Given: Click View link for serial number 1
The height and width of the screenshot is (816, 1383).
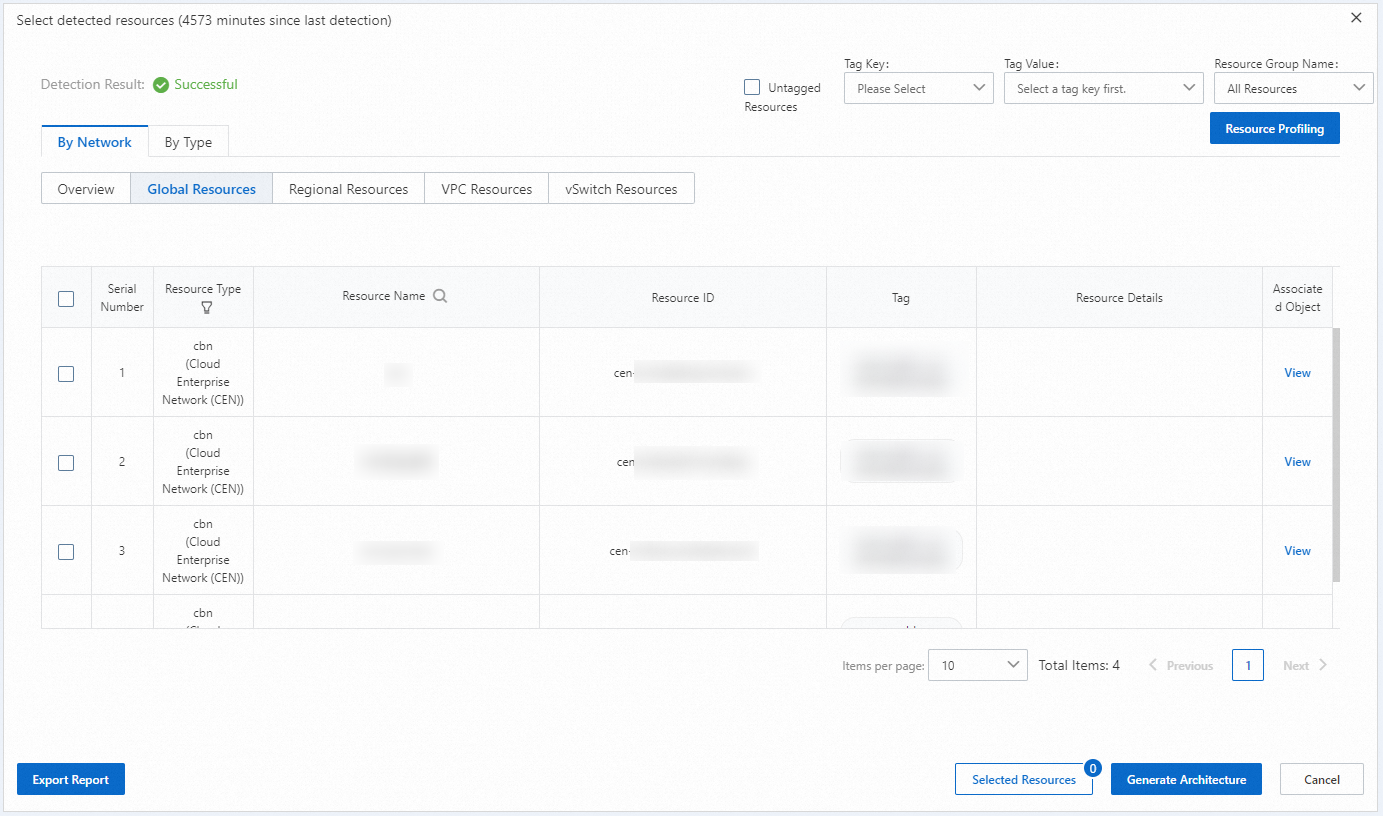Looking at the screenshot, I should point(1297,373).
